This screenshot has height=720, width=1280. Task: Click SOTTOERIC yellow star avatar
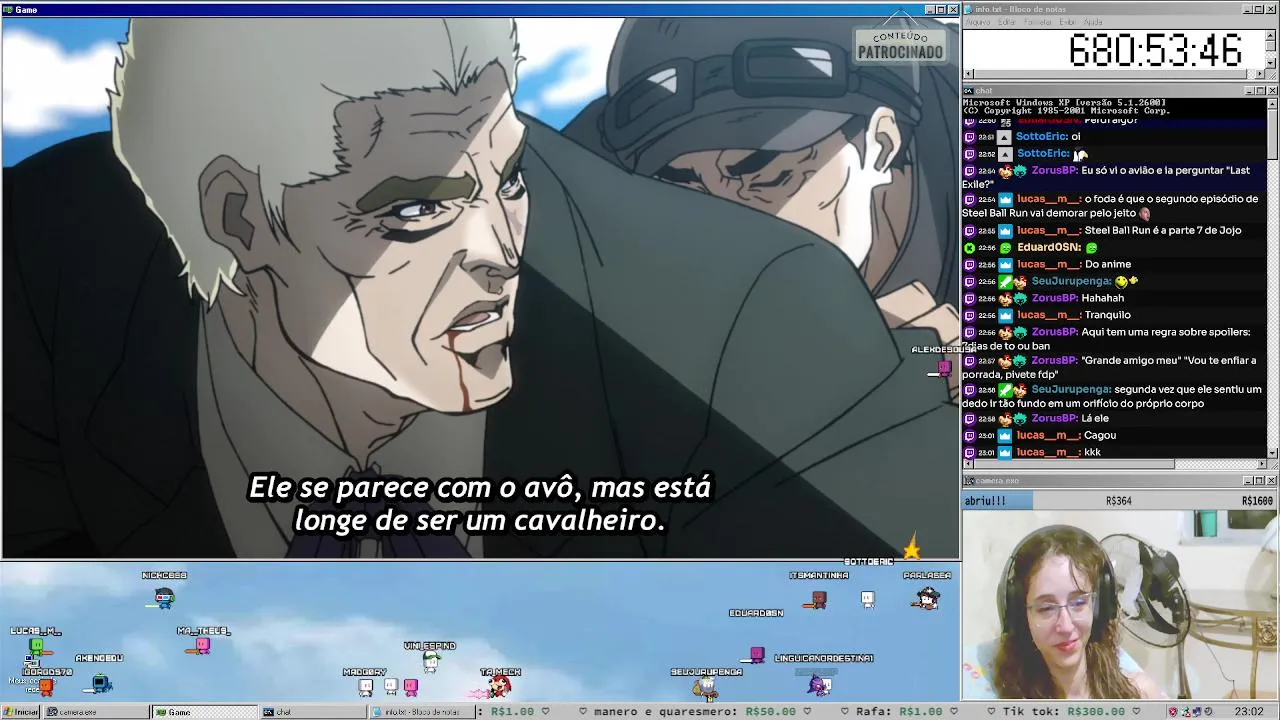pos(911,548)
